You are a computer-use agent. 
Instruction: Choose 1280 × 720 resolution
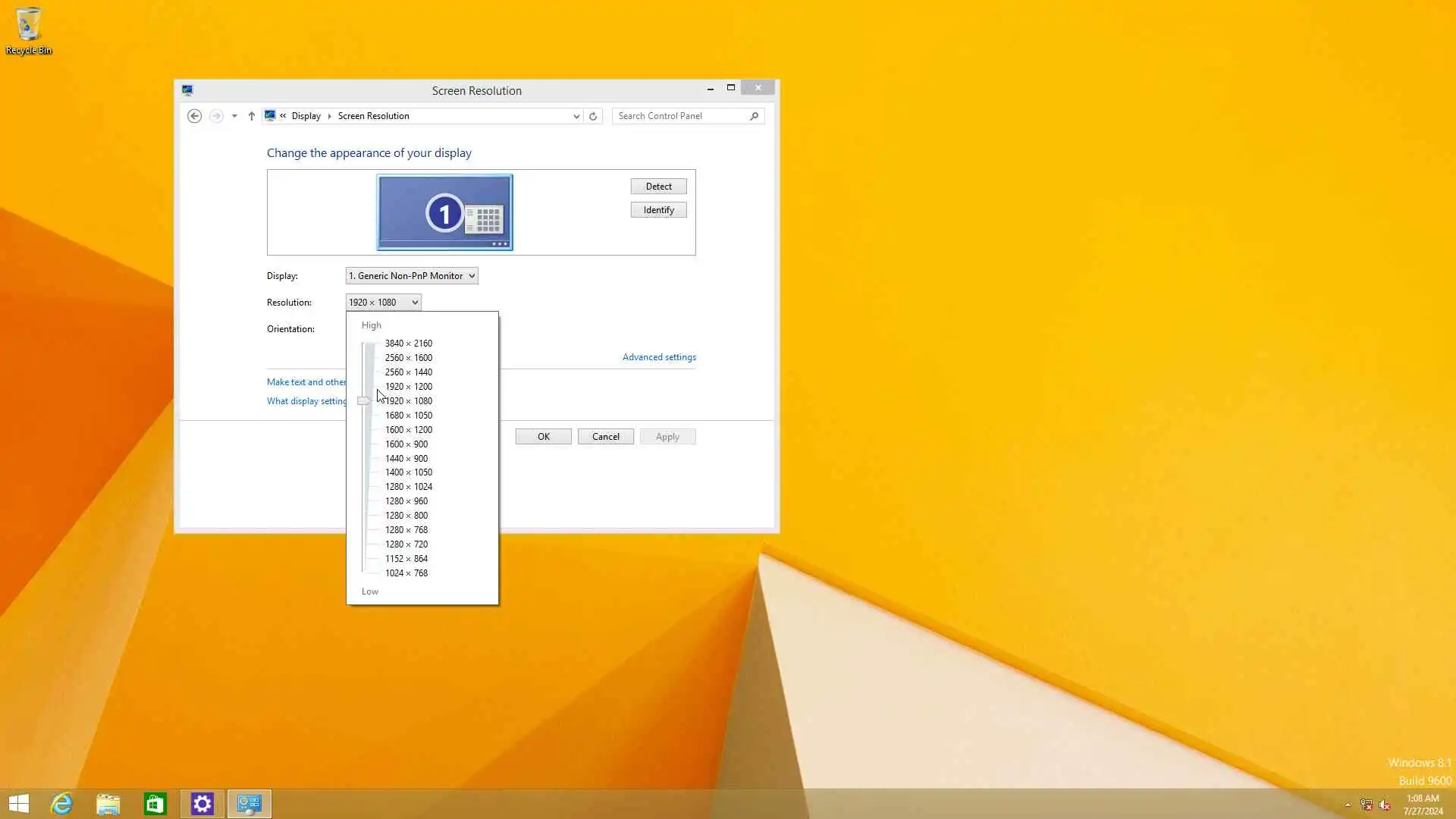tap(406, 544)
